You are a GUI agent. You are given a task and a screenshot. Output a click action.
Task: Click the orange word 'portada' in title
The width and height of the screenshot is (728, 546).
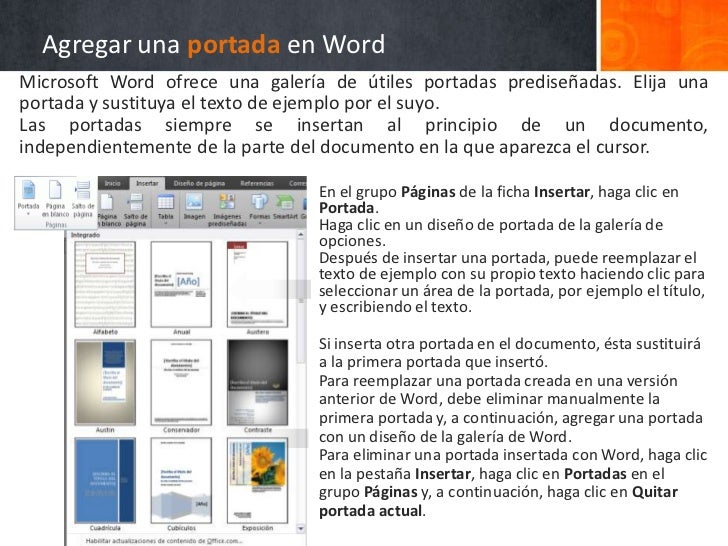pos(234,45)
